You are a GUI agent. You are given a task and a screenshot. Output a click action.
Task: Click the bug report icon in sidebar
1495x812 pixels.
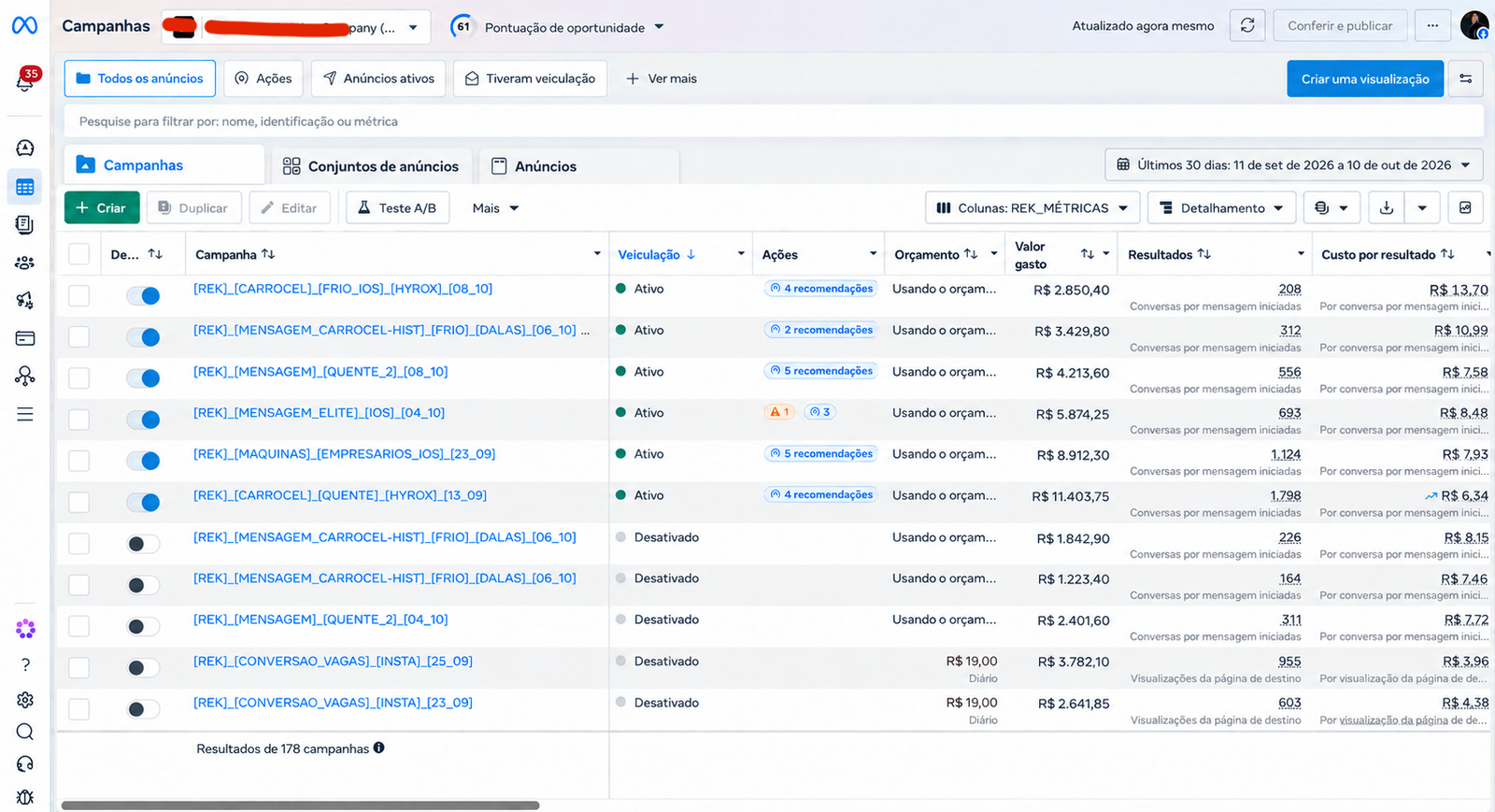coord(25,797)
